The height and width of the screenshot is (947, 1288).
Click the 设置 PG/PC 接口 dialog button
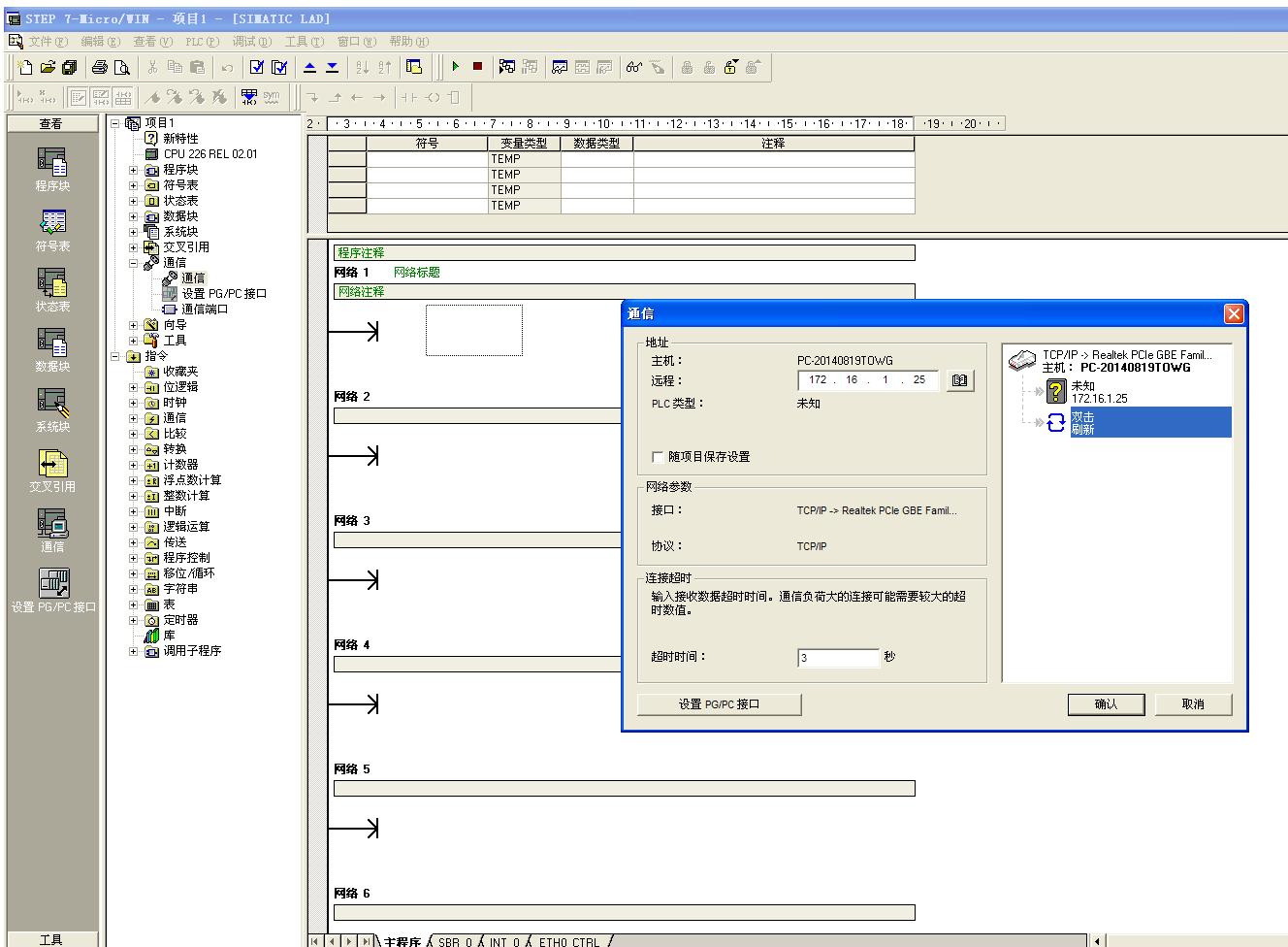point(719,704)
